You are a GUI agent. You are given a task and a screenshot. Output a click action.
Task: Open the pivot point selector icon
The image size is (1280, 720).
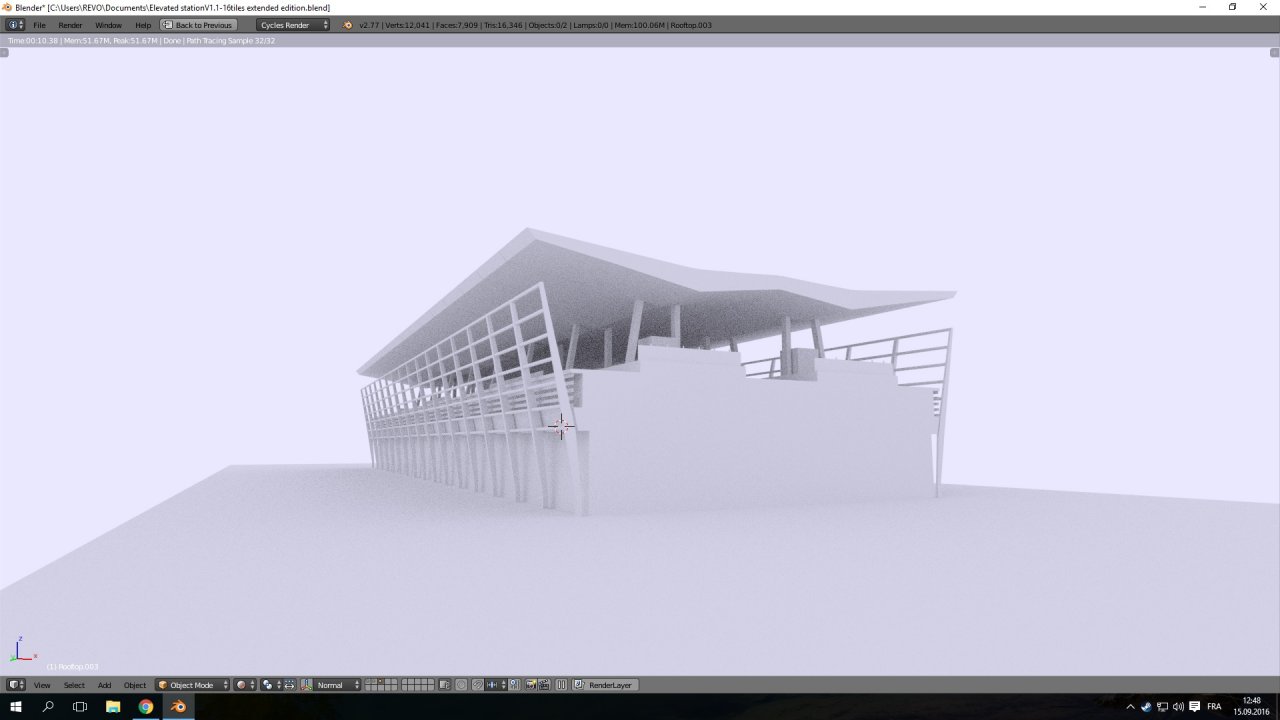tap(271, 685)
